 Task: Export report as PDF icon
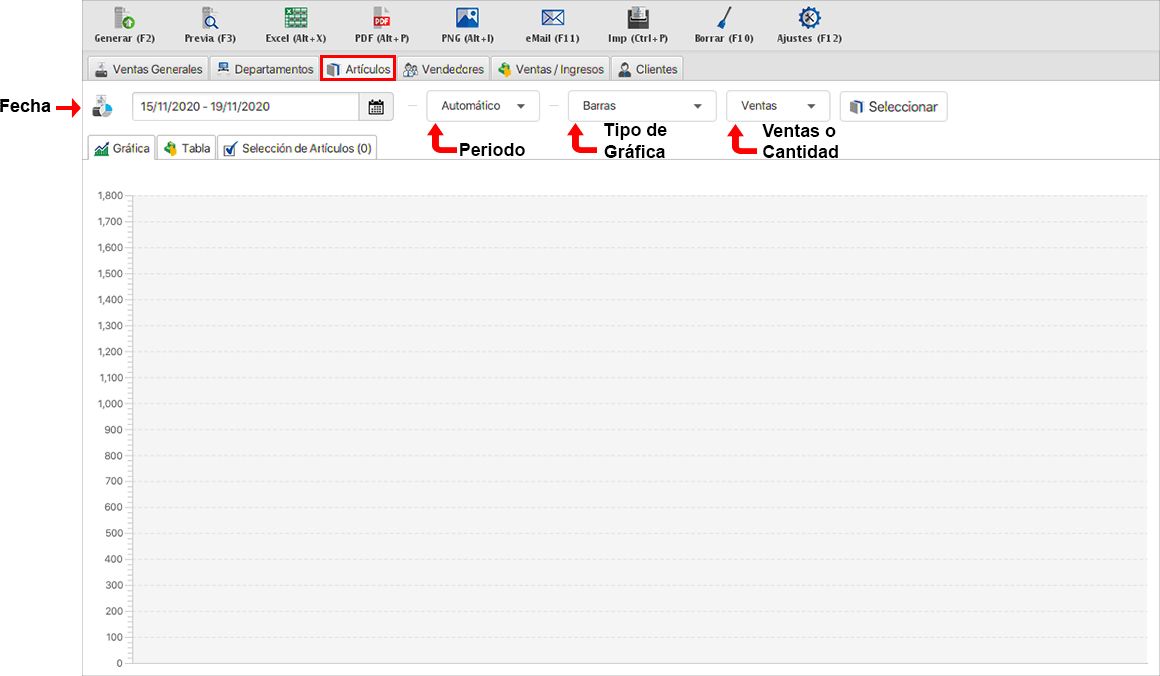[x=382, y=18]
